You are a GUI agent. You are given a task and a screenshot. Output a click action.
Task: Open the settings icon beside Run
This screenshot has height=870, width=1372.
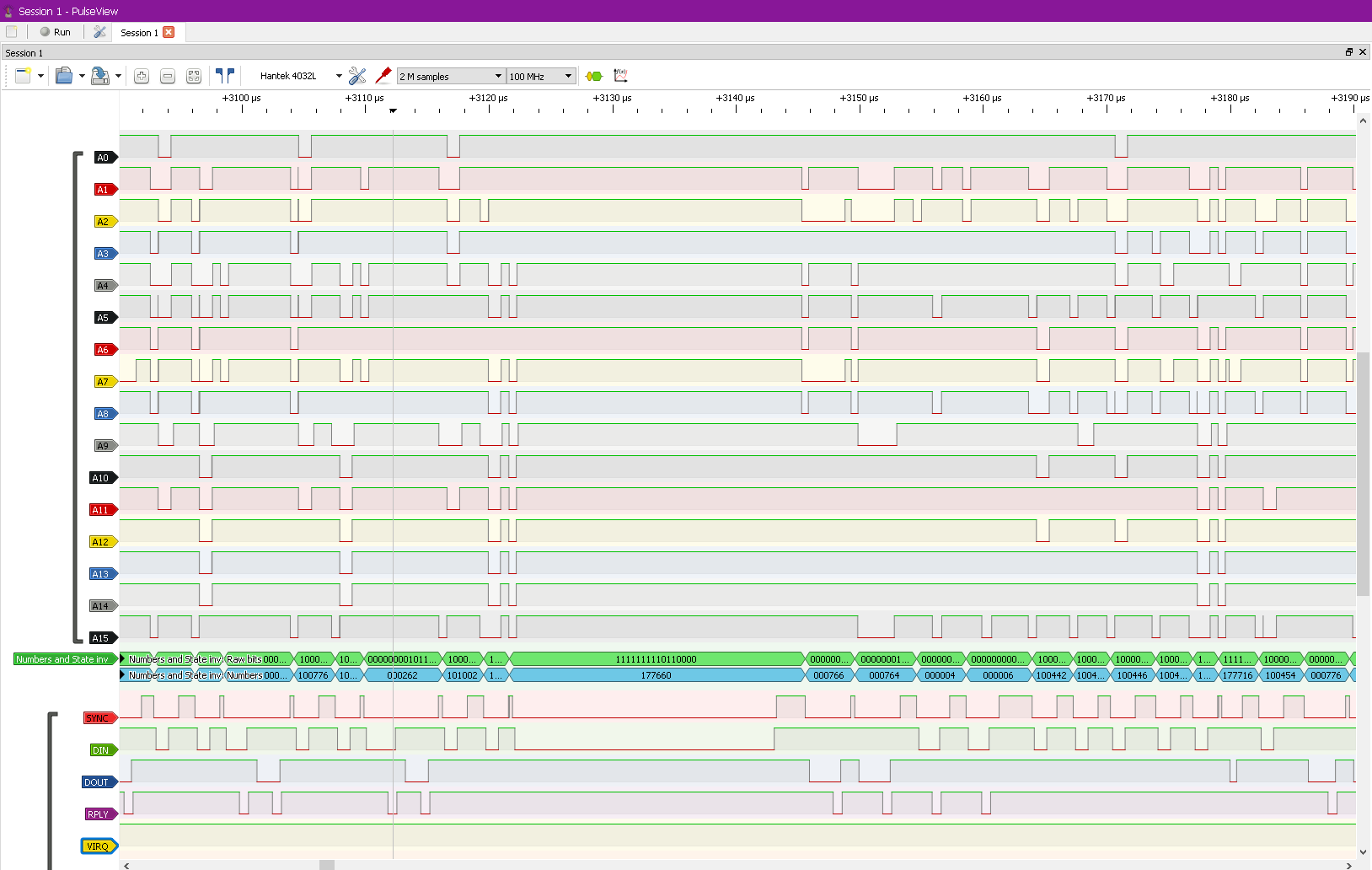99,32
